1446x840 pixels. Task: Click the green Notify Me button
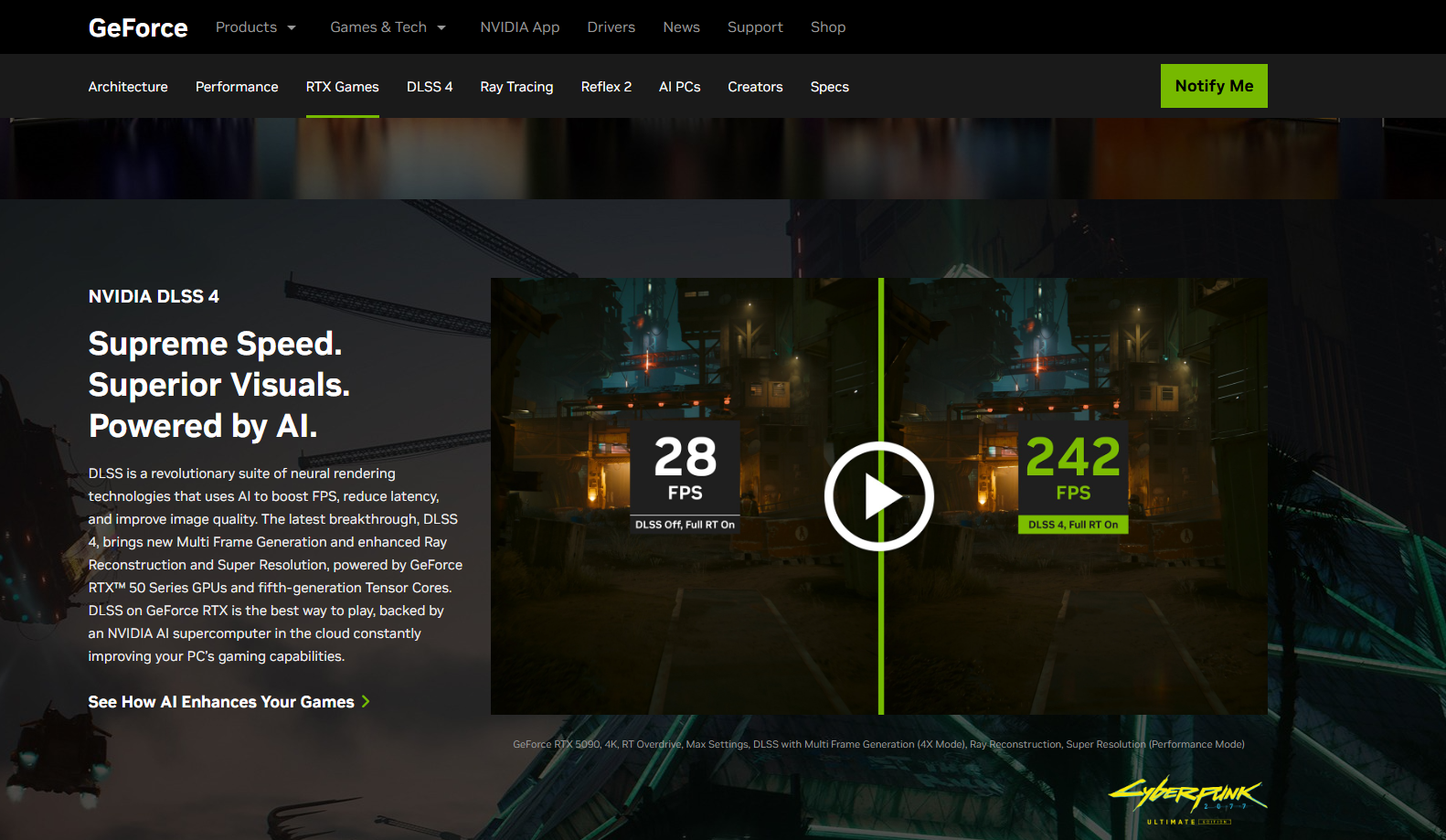1214,86
